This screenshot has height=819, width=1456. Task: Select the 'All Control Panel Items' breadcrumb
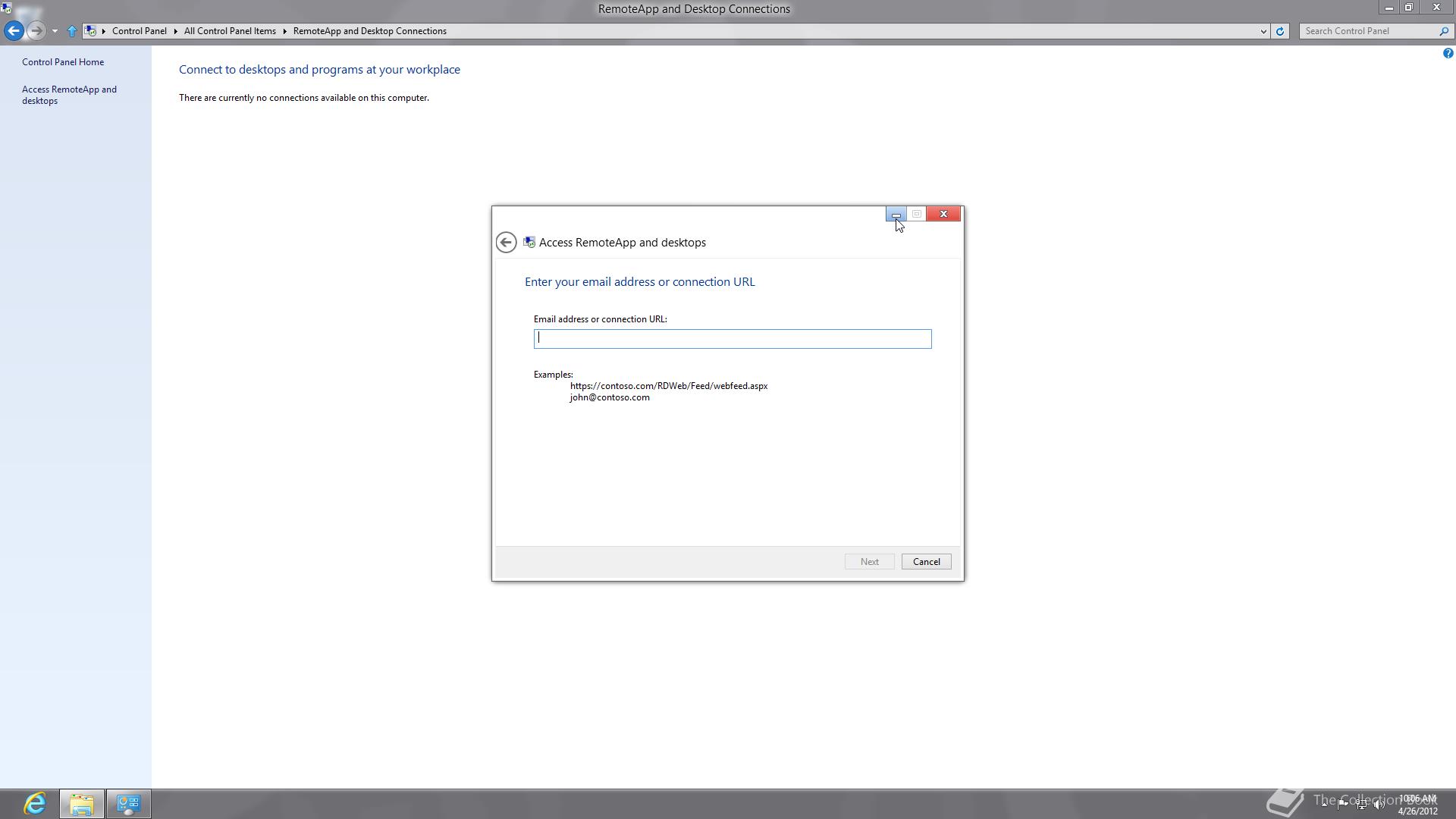(230, 31)
